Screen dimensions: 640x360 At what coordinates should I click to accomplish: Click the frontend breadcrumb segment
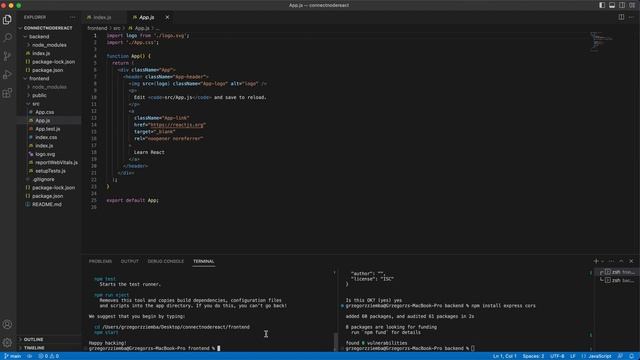coord(97,28)
